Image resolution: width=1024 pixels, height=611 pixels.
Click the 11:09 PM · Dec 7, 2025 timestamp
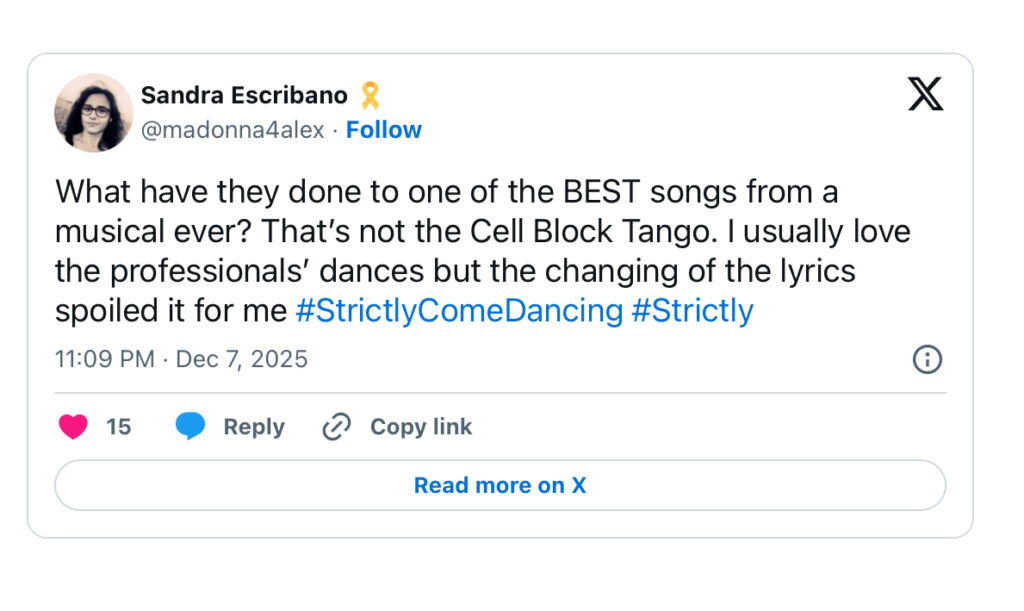point(181,359)
